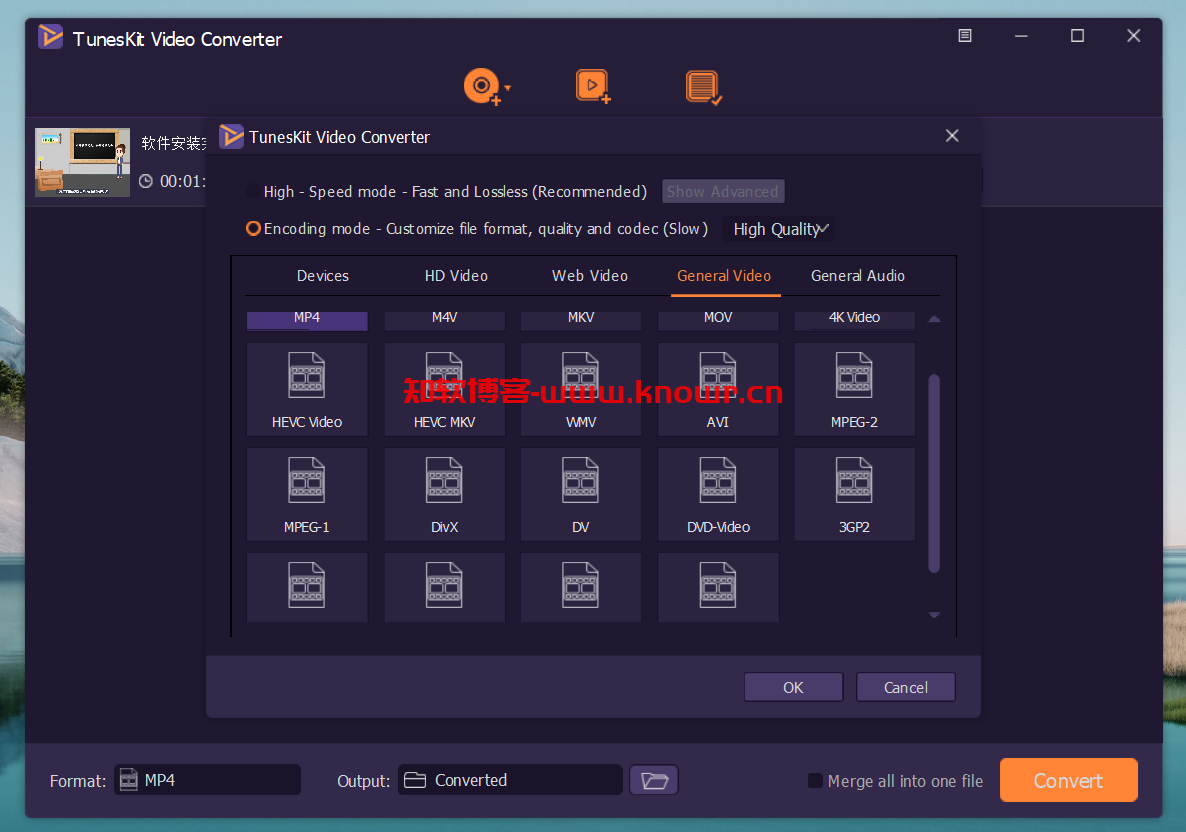Image resolution: width=1186 pixels, height=832 pixels.
Task: Switch to the Devices tab
Action: click(323, 276)
